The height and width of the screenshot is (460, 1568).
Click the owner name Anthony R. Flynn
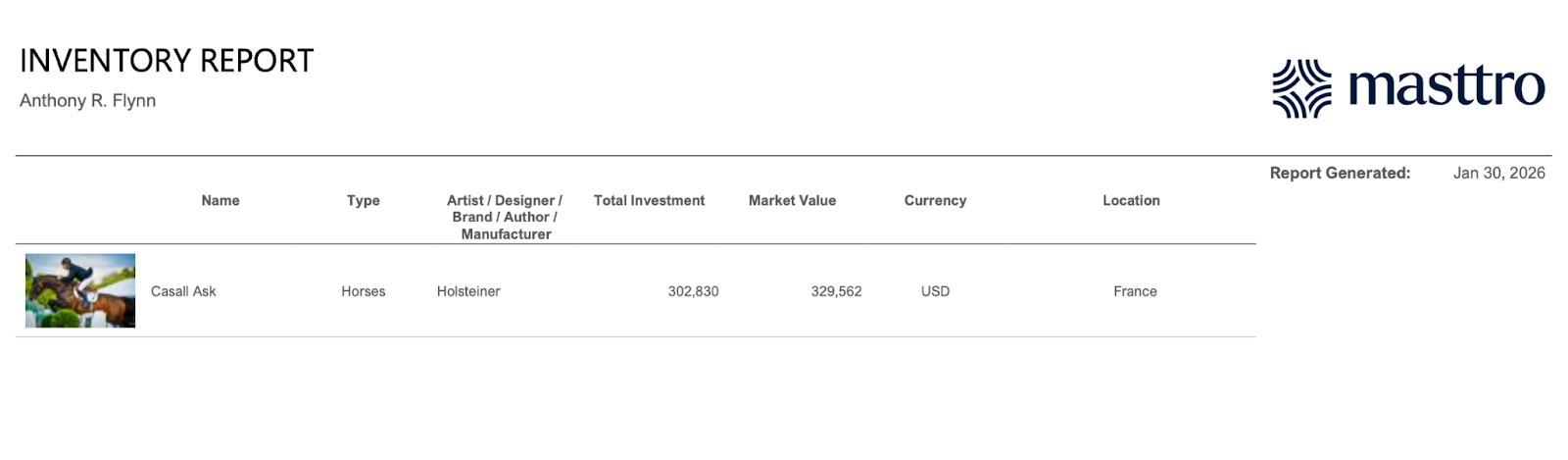(87, 101)
